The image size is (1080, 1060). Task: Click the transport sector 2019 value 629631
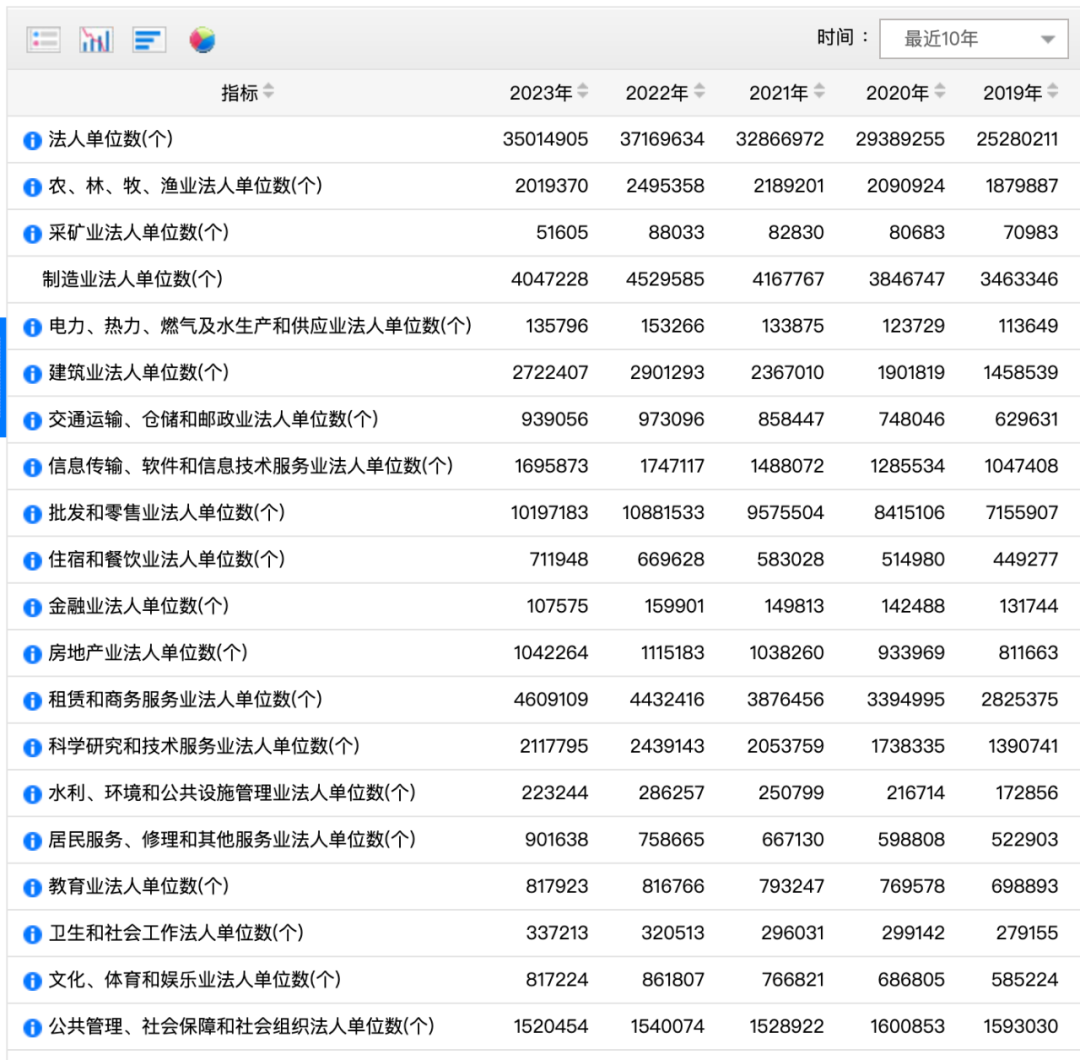tap(1026, 419)
